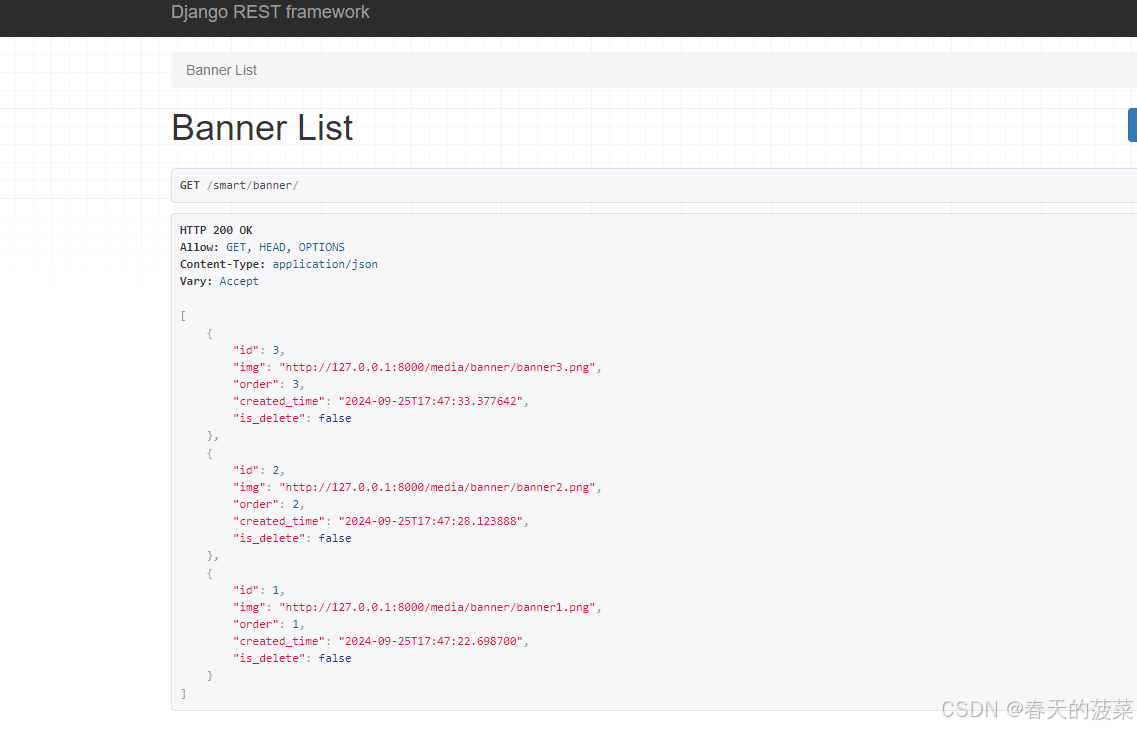Screen dimensions: 1137x729
Task: Click is_delete false under banner3 entry
Action: (x=292, y=419)
